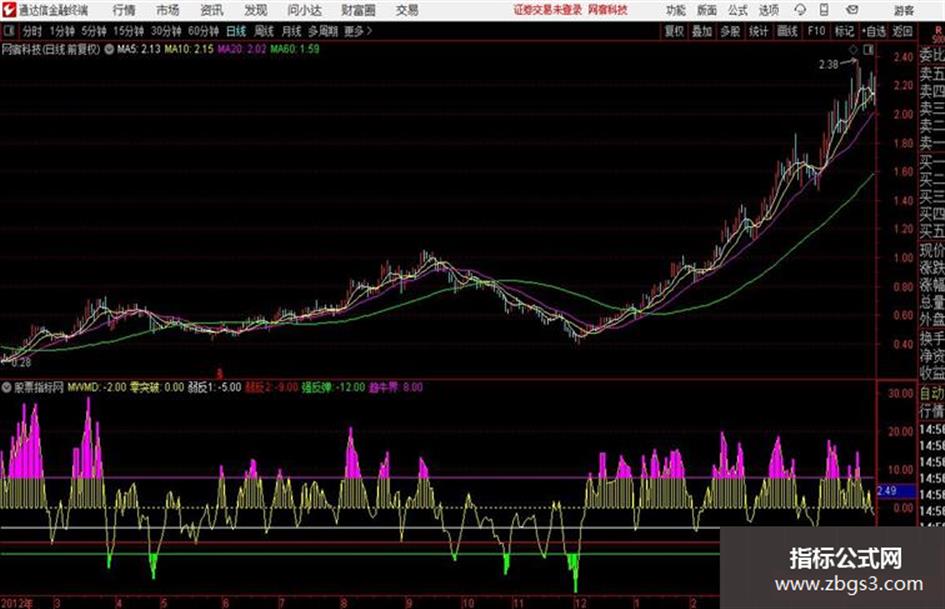Click the mobile phone icon in title bar
The width and height of the screenshot is (945, 609).
pyautogui.click(x=824, y=10)
